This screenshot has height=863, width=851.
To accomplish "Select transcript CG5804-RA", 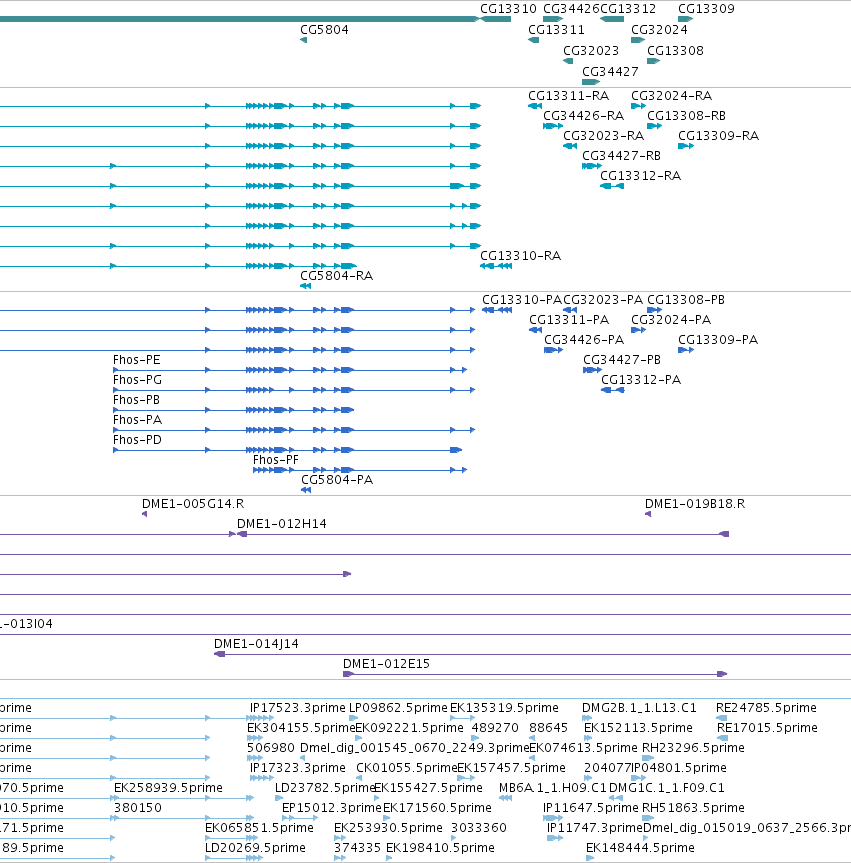I will [336, 276].
